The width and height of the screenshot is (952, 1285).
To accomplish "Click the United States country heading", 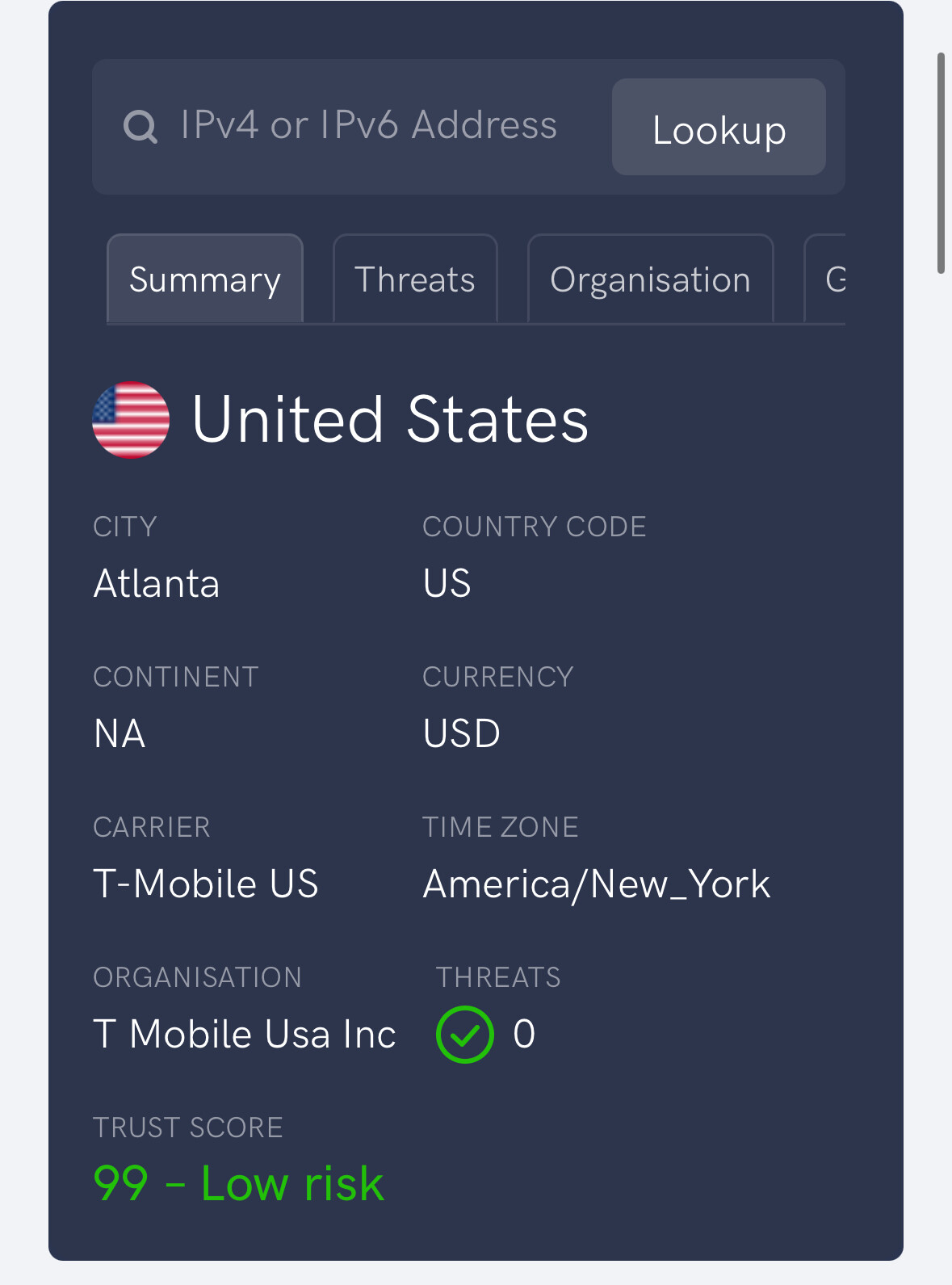I will (390, 420).
